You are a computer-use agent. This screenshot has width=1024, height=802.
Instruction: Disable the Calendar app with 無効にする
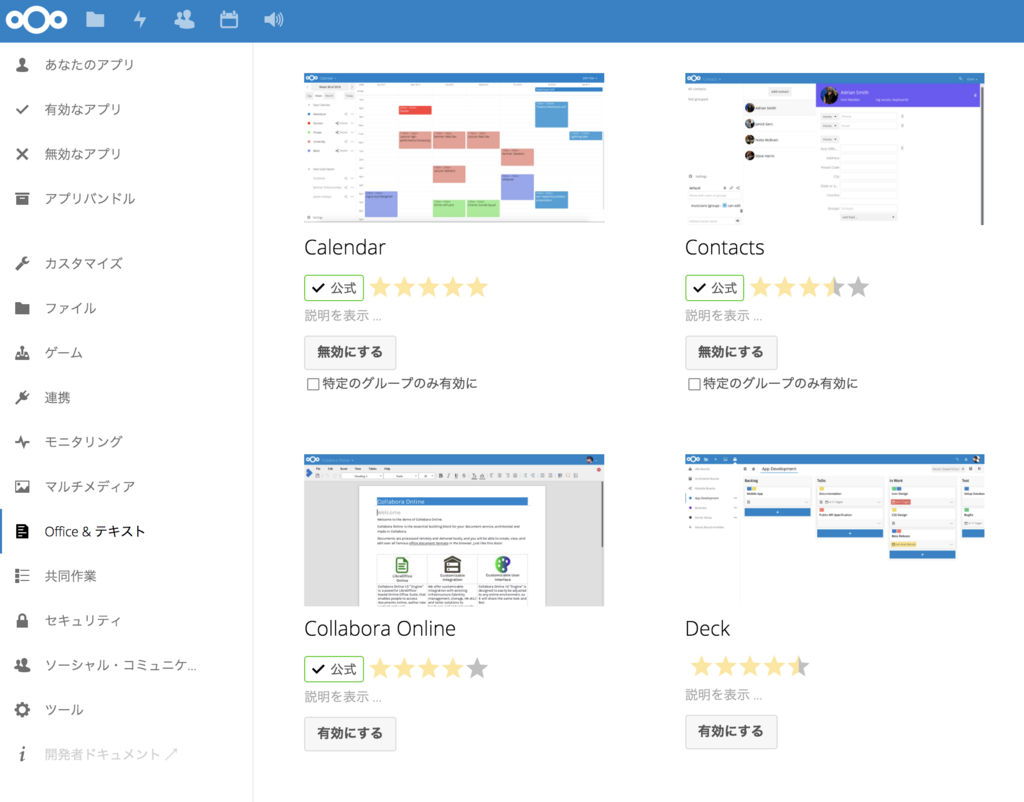tap(350, 353)
